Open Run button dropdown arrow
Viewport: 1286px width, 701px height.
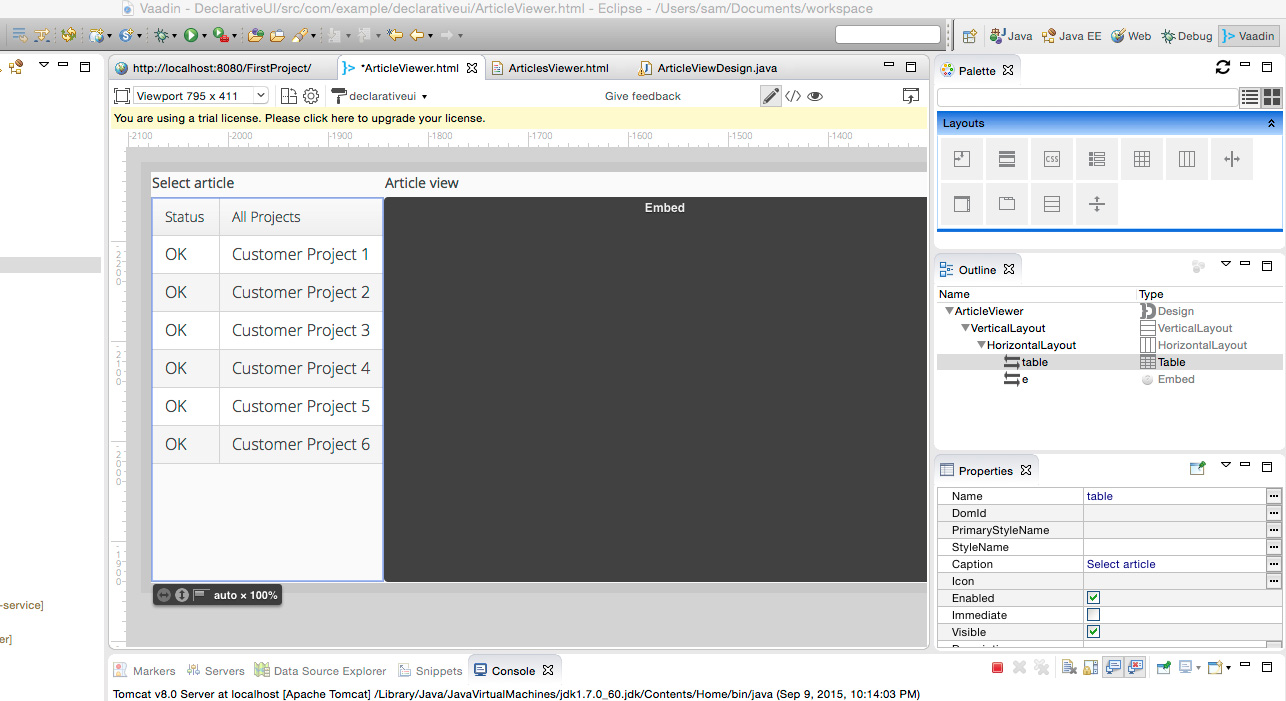(x=204, y=36)
